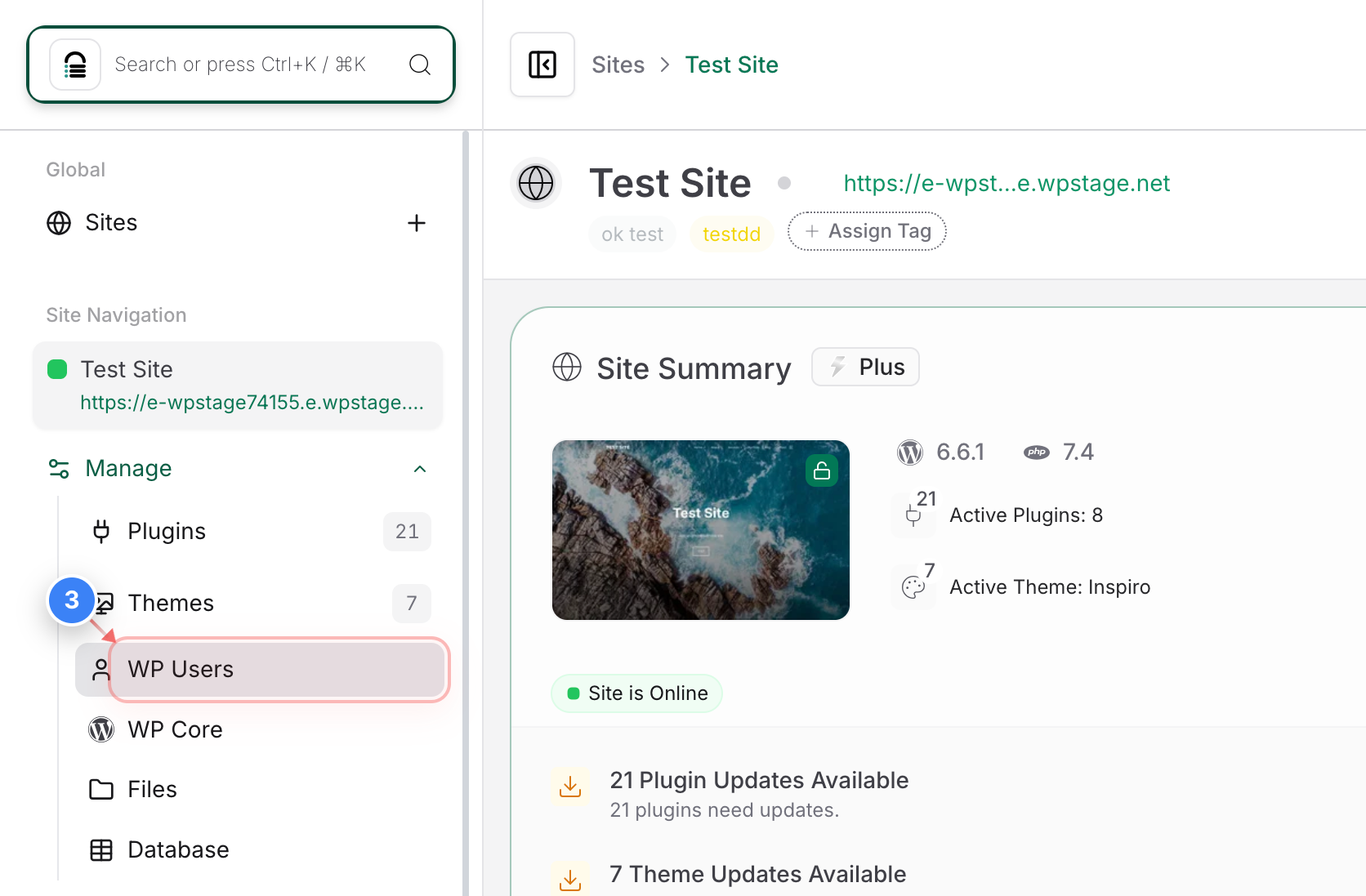Image resolution: width=1366 pixels, height=896 pixels.
Task: Click the table icon beside Database
Action: point(101,850)
